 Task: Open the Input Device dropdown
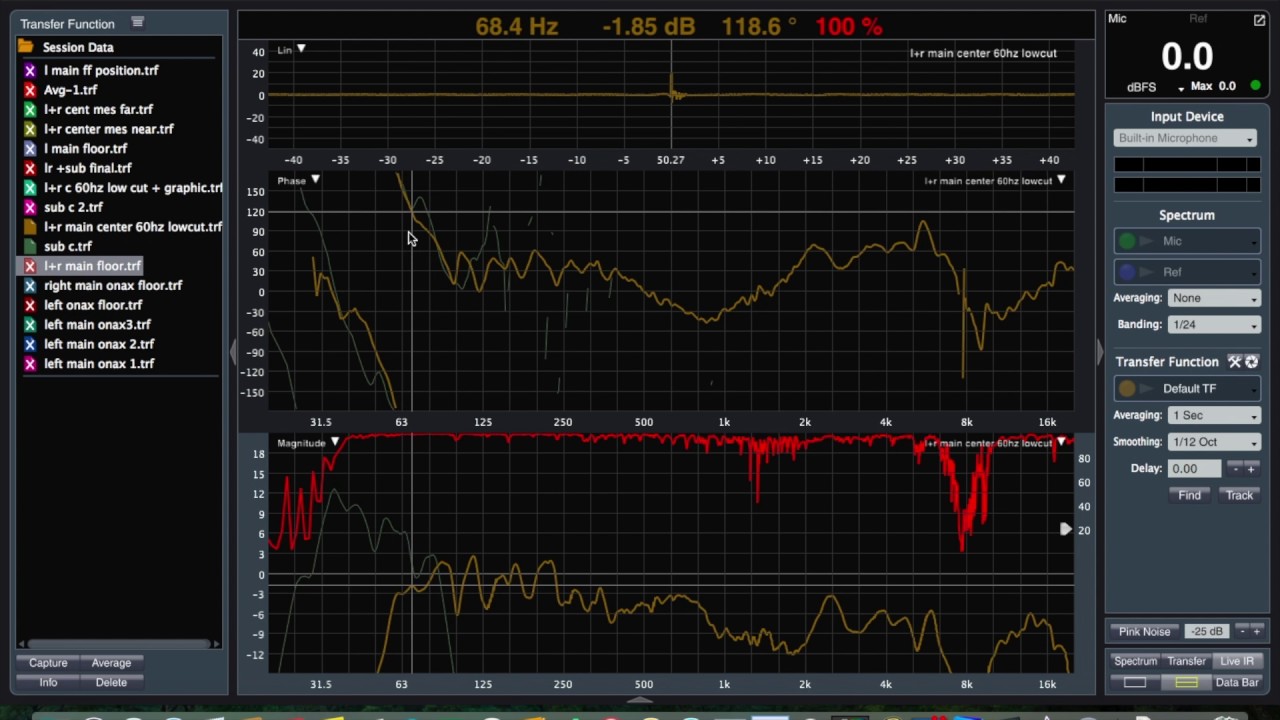(x=1185, y=138)
